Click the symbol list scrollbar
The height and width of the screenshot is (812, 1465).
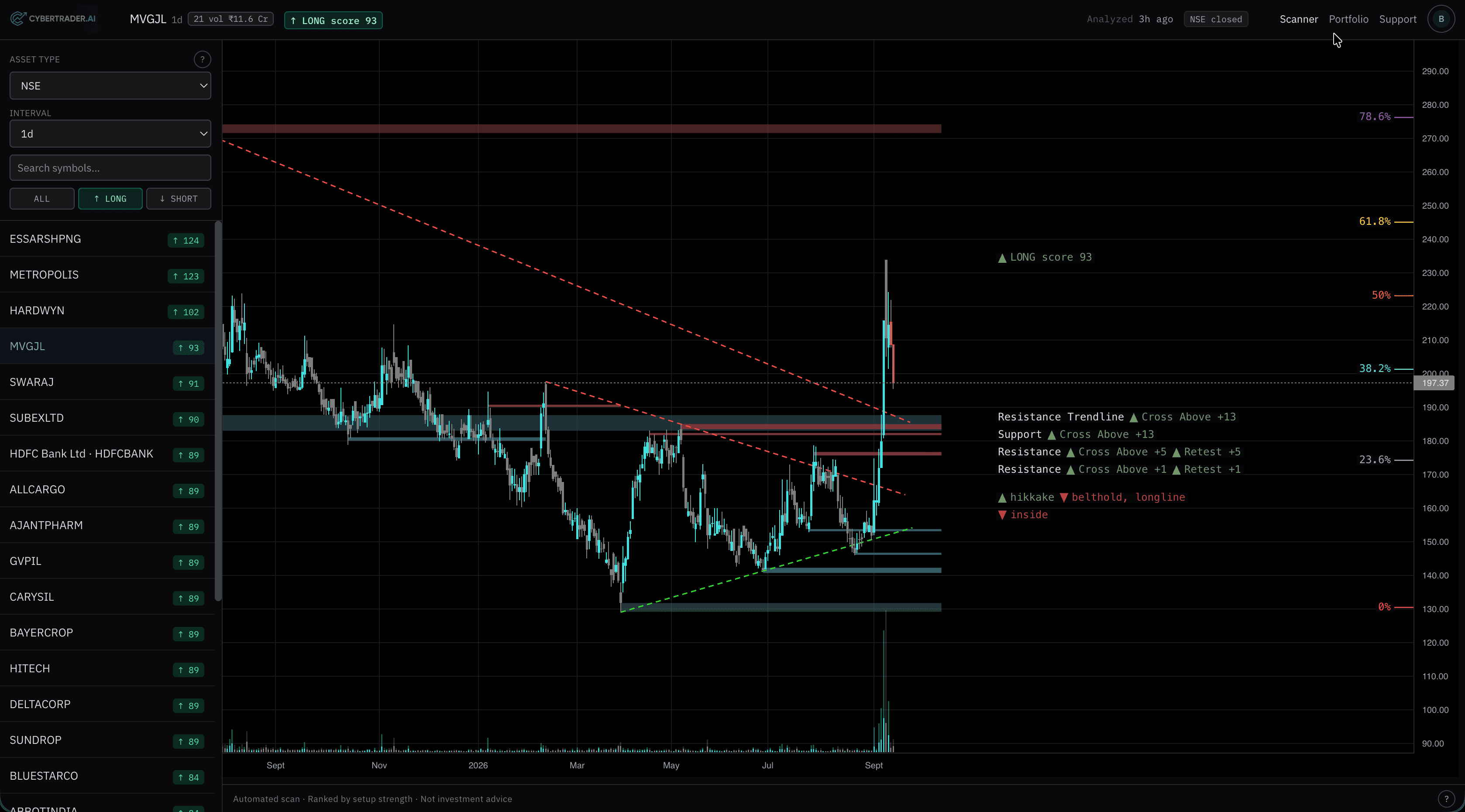pyautogui.click(x=218, y=410)
